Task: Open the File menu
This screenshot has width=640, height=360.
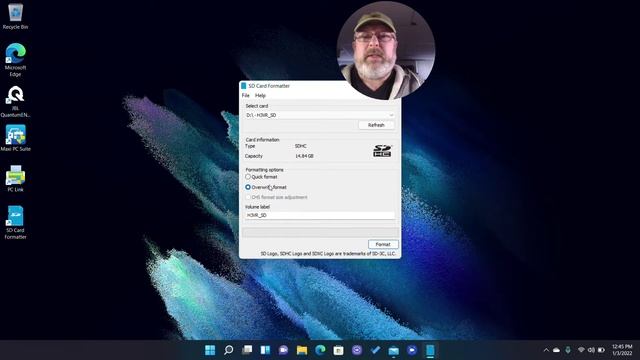Action: point(246,96)
